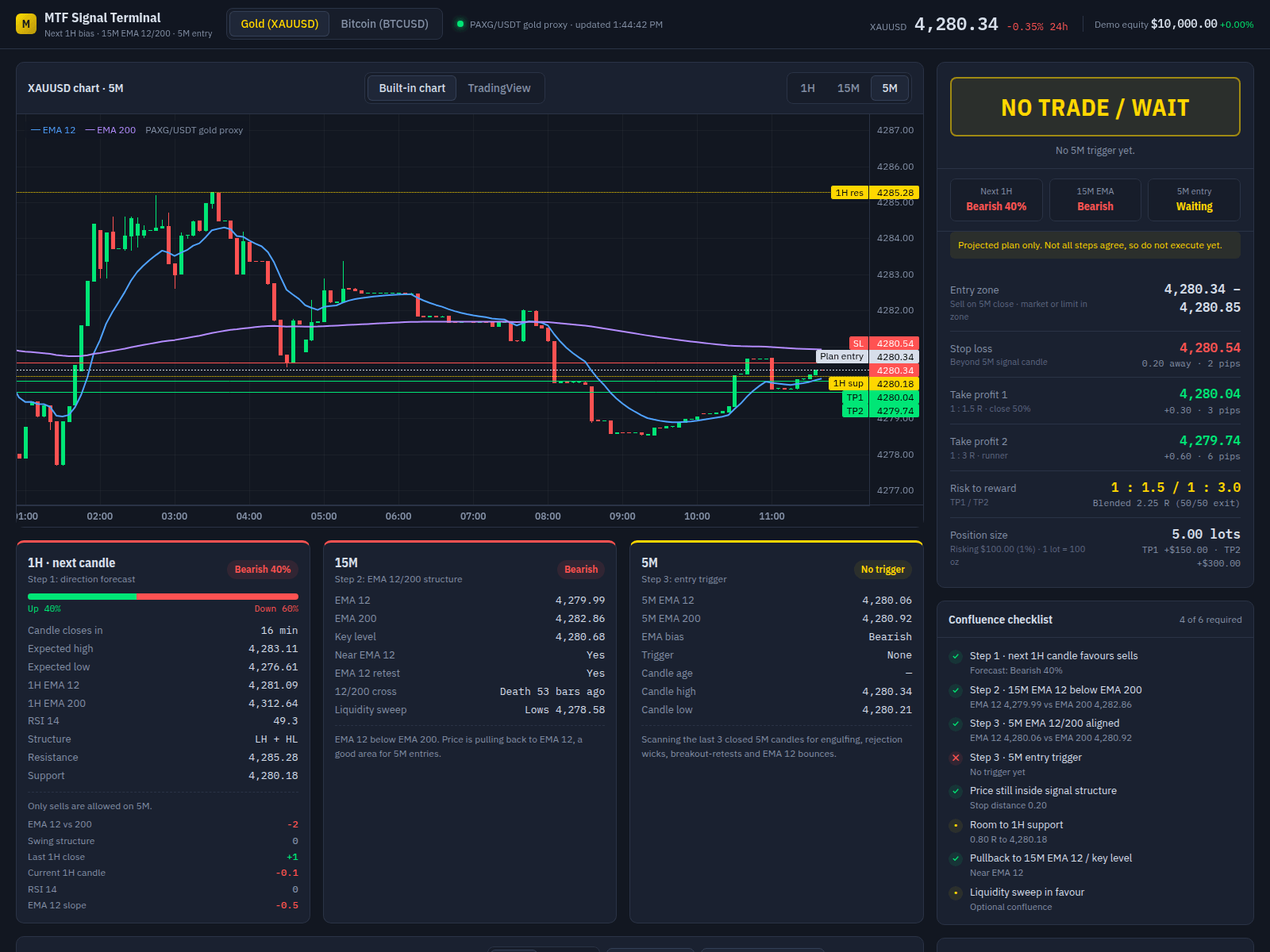Click the Bearish 40% badge in 1H panel

pos(263,570)
